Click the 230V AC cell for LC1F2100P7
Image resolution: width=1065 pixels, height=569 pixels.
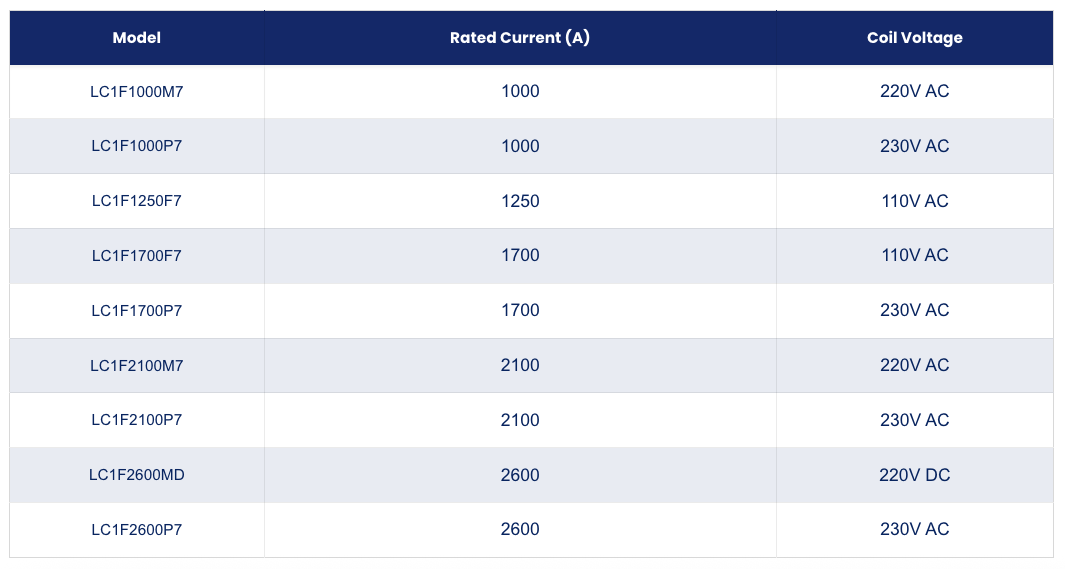pyautogui.click(x=915, y=420)
